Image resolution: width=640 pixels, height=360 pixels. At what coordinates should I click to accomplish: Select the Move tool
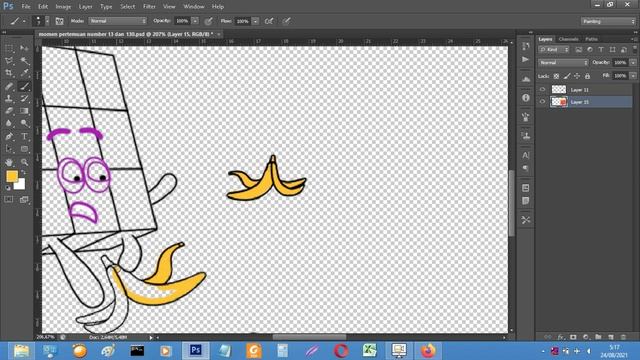click(24, 49)
